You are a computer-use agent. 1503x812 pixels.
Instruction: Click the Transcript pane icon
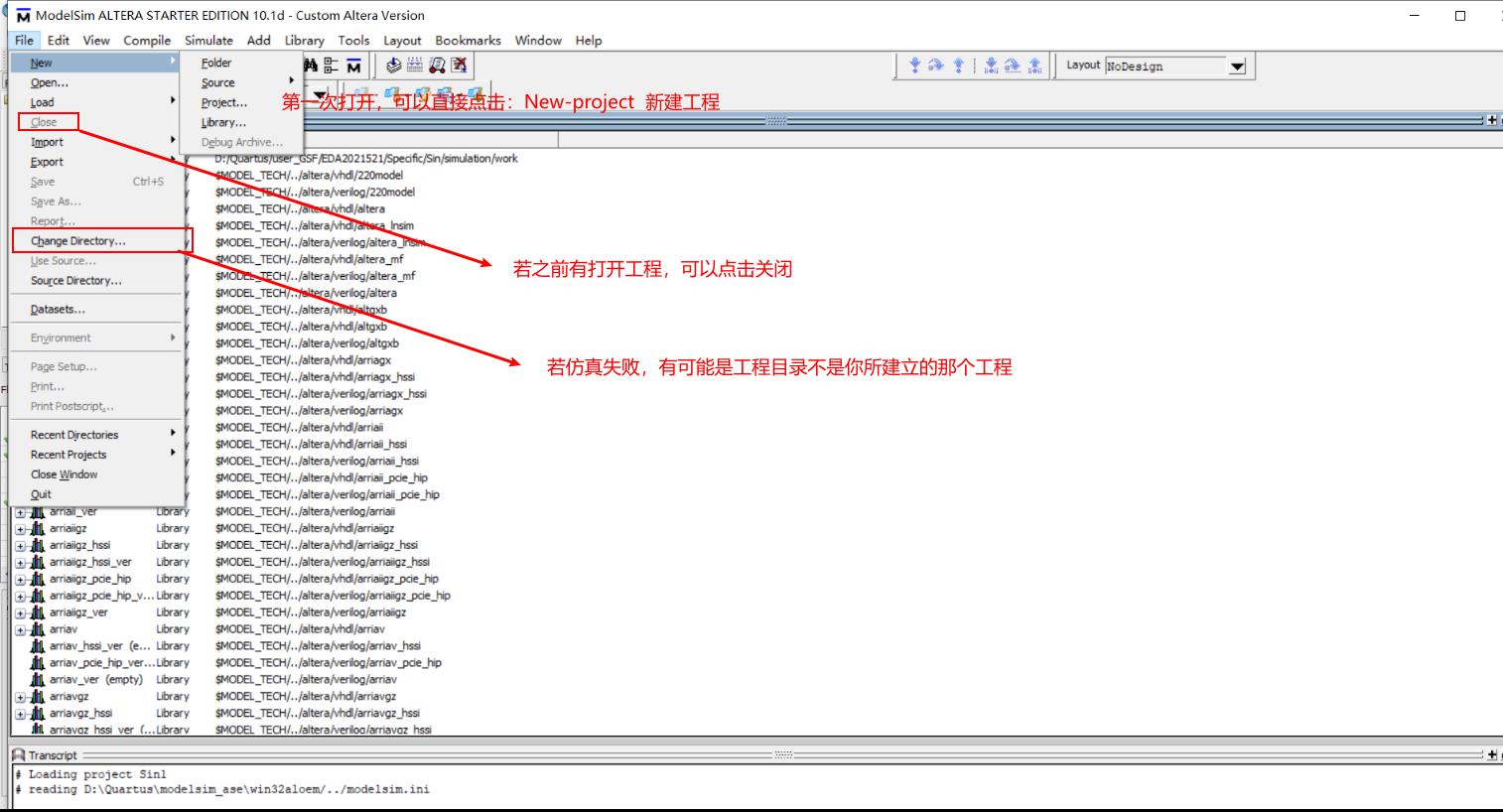click(x=18, y=755)
